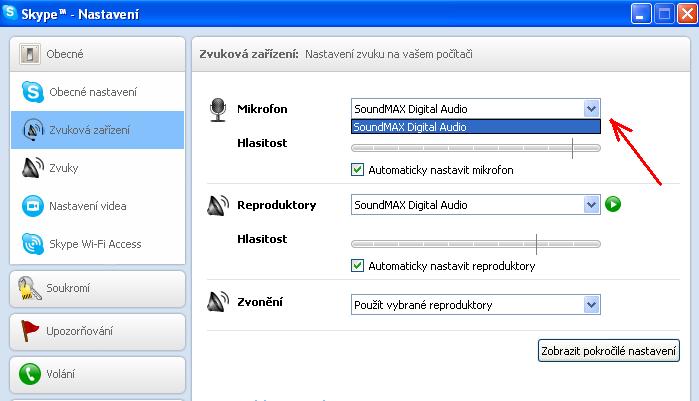Expand the Soukromí section

(97, 289)
